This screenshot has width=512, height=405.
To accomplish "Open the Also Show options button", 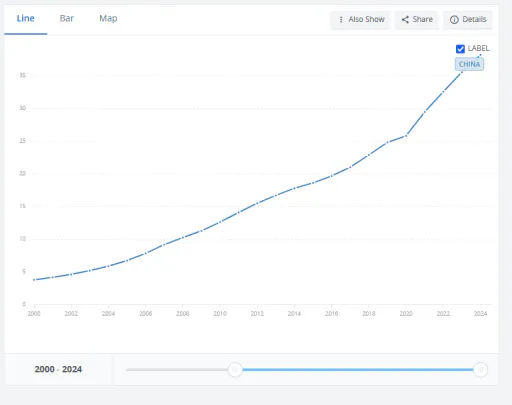I will tap(360, 20).
